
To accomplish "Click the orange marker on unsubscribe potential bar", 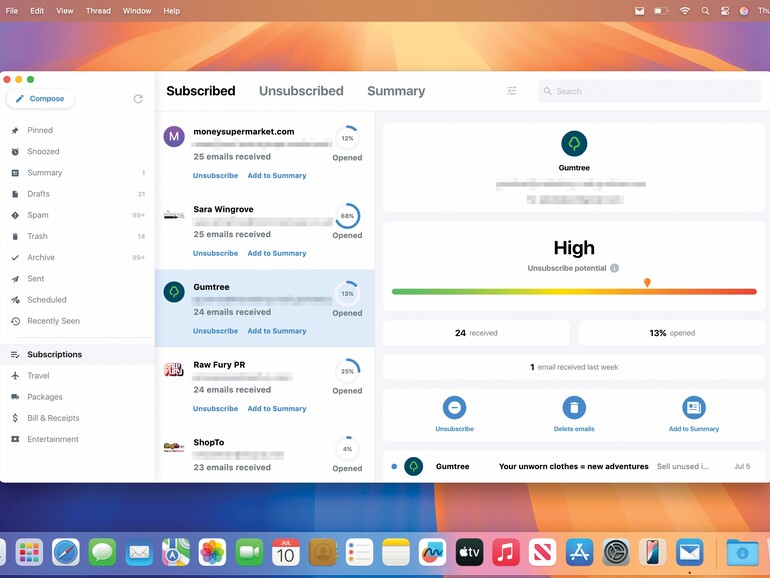I will pos(647,282).
